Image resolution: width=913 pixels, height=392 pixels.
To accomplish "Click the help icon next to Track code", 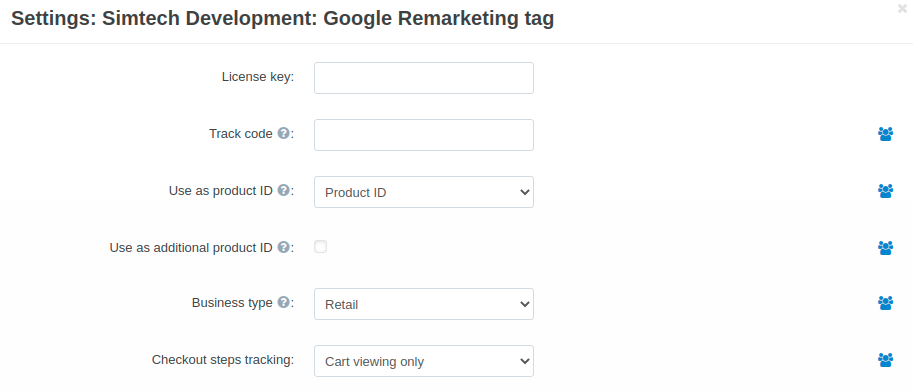I will [x=284, y=133].
